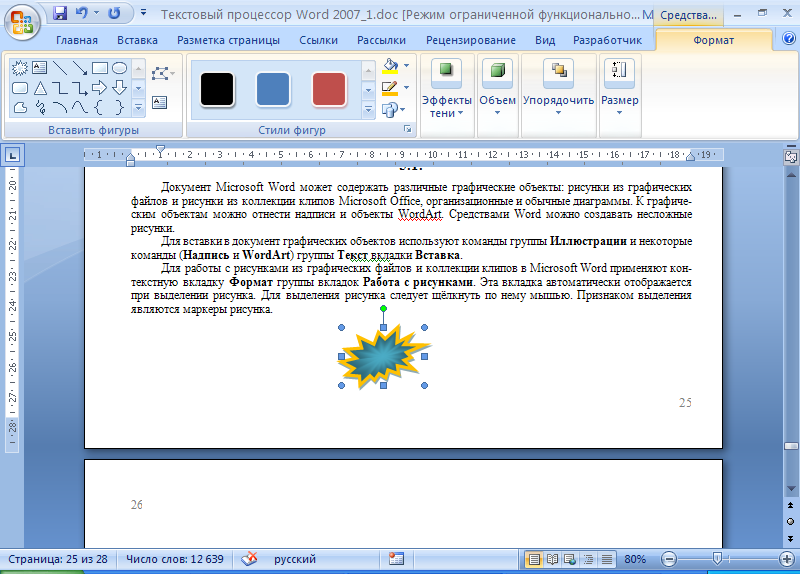The image size is (800, 574).
Task: Click the Office button
Action: 22,23
